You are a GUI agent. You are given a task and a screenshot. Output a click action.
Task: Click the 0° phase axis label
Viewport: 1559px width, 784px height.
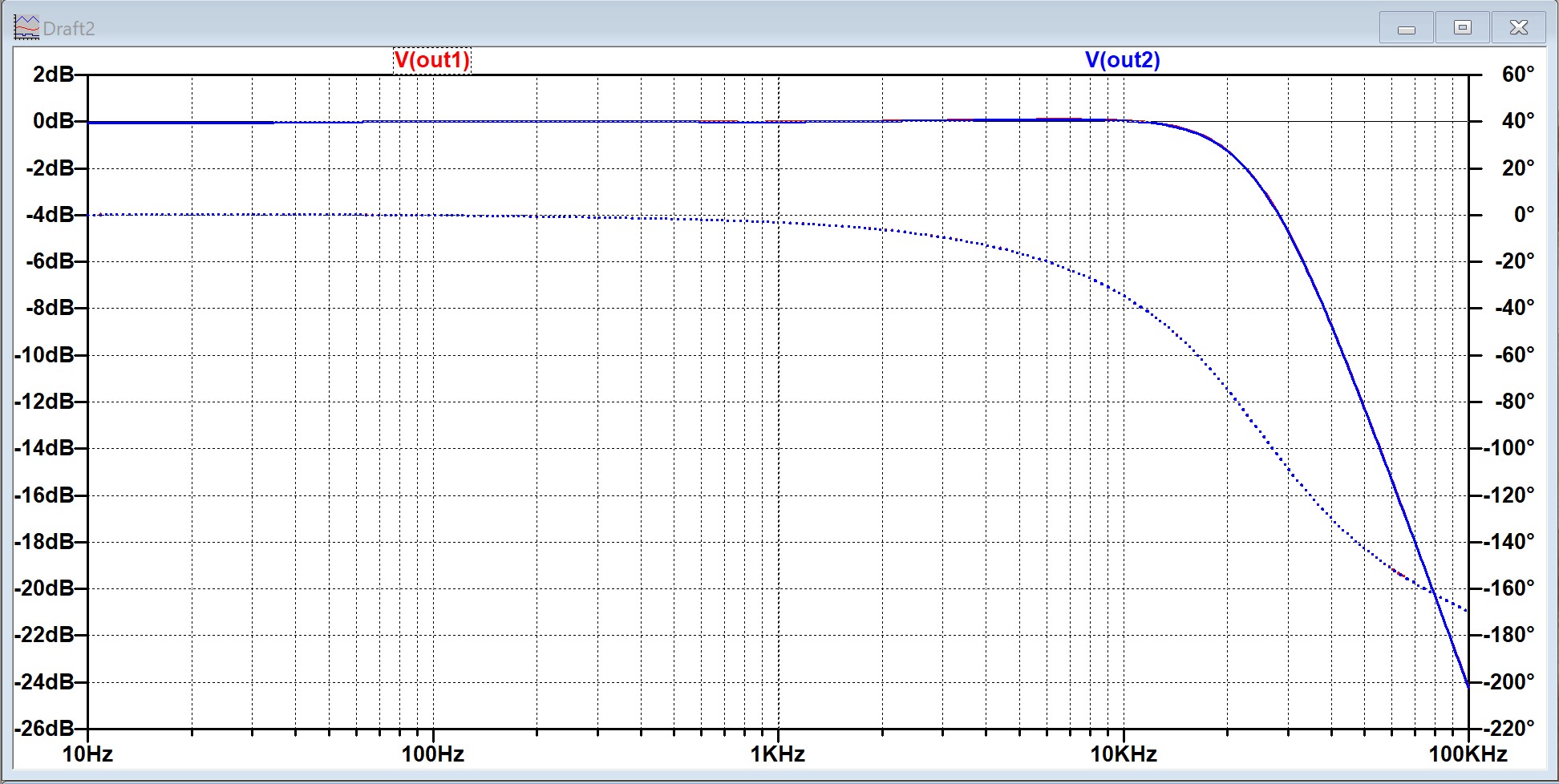(x=1525, y=215)
